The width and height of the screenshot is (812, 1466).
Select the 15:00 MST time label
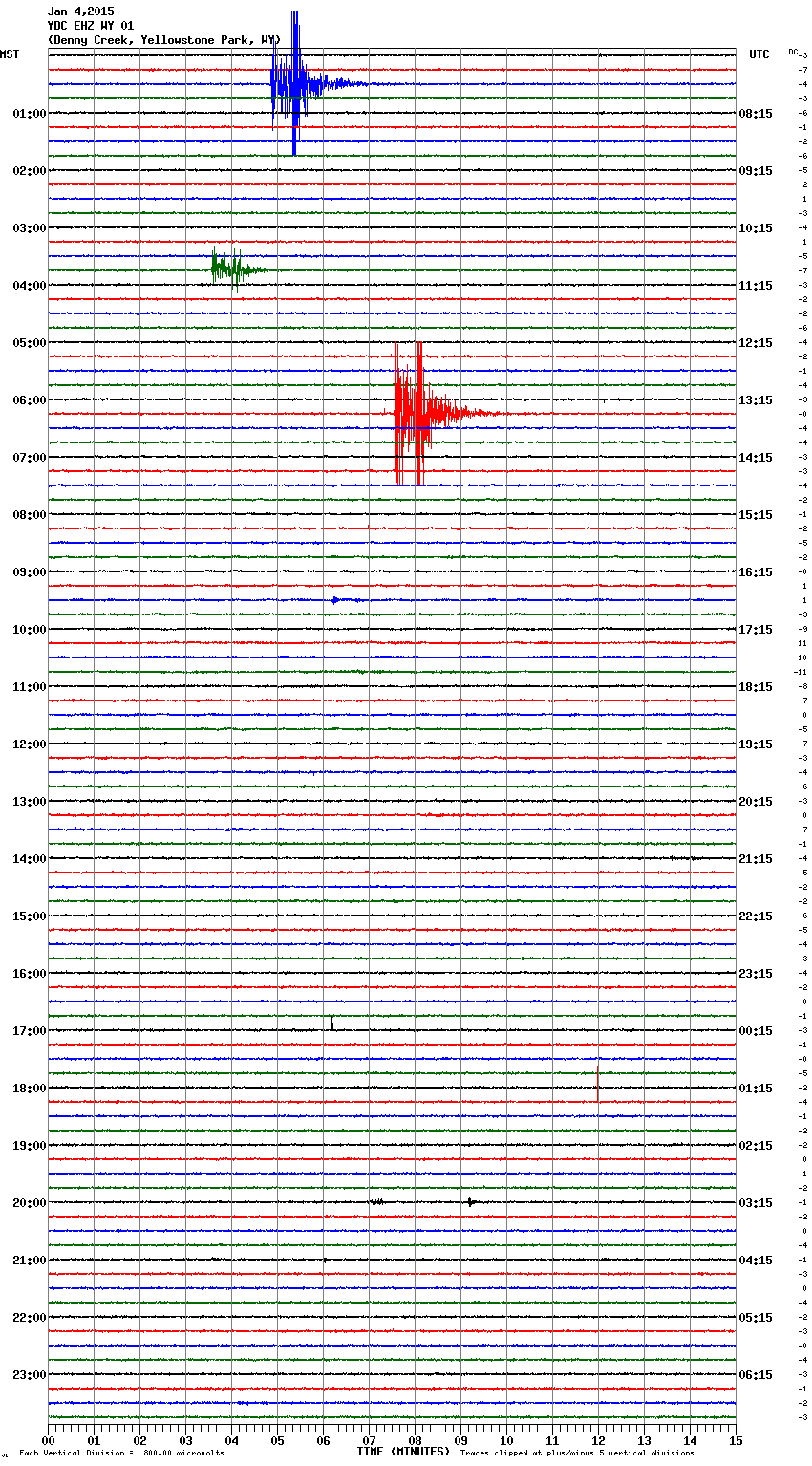29,916
